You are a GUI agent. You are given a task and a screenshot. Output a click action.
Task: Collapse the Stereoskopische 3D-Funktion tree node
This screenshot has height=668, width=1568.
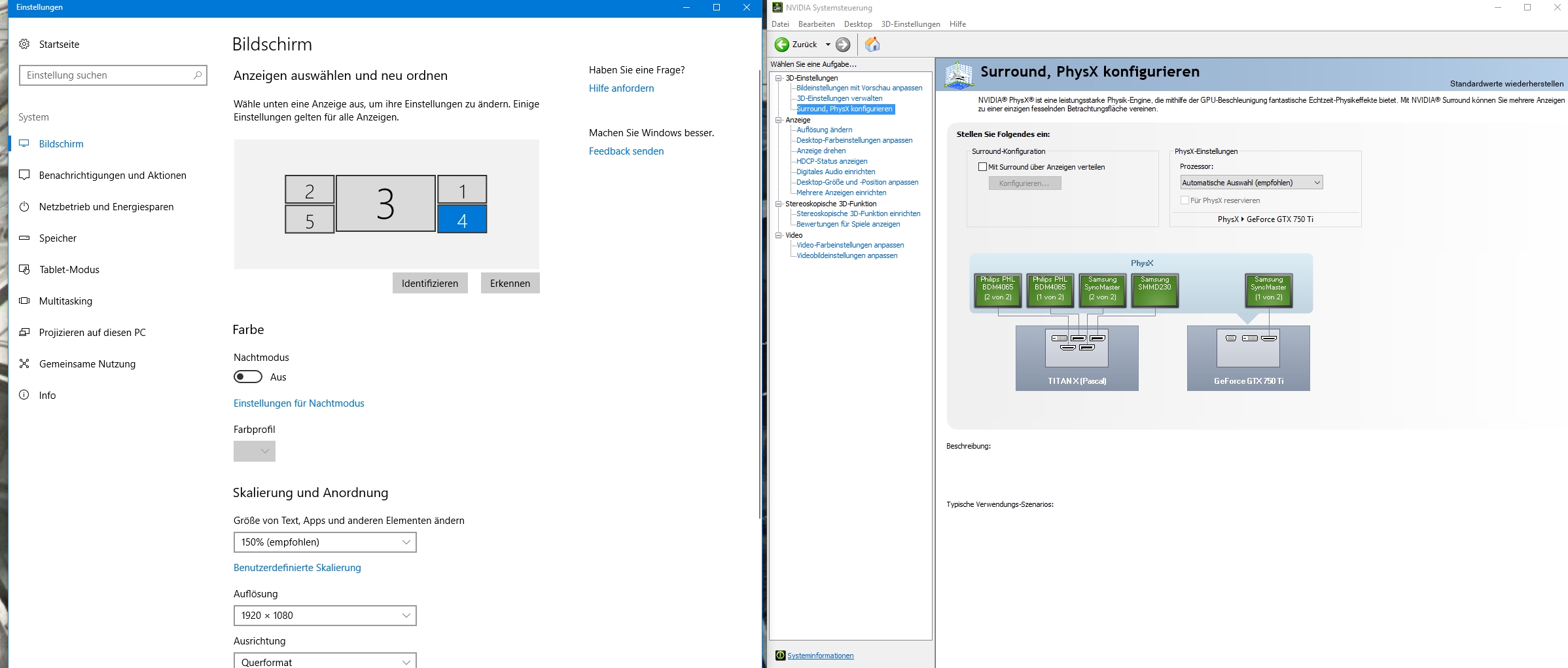[x=779, y=204]
